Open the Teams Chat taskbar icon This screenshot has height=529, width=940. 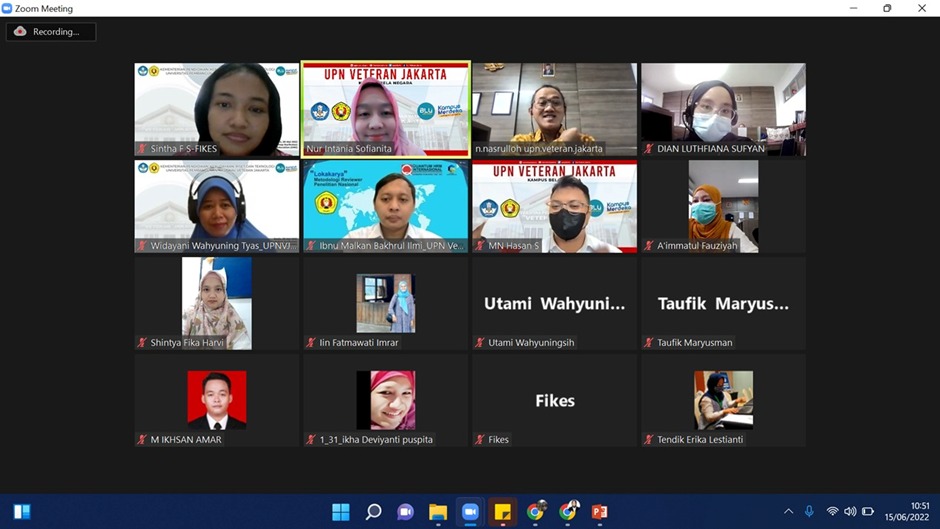[406, 512]
